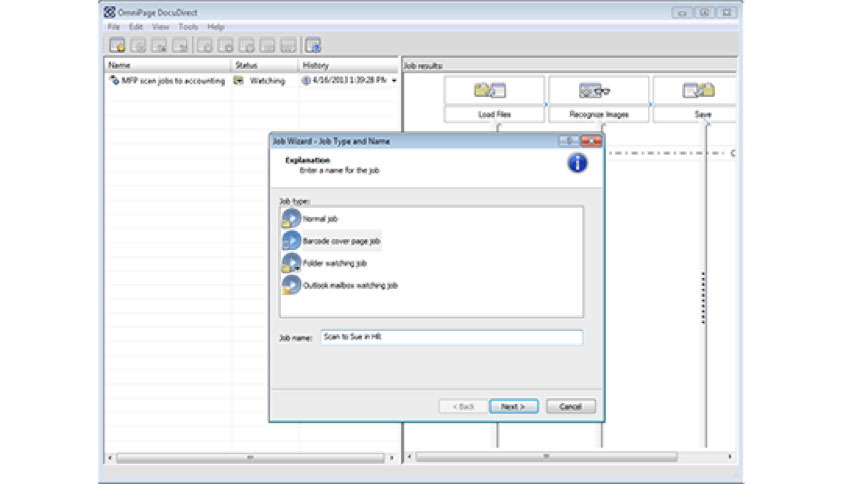
Task: Click the Recognize Images workflow step icon
Action: [x=594, y=90]
